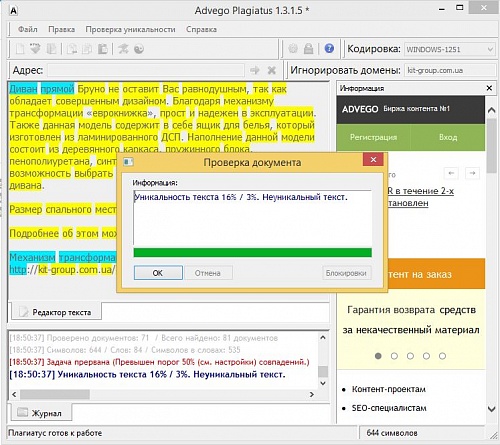
Task: Click the http://kit-group.com.ua/ link text in editor
Action: pyautogui.click(x=62, y=269)
